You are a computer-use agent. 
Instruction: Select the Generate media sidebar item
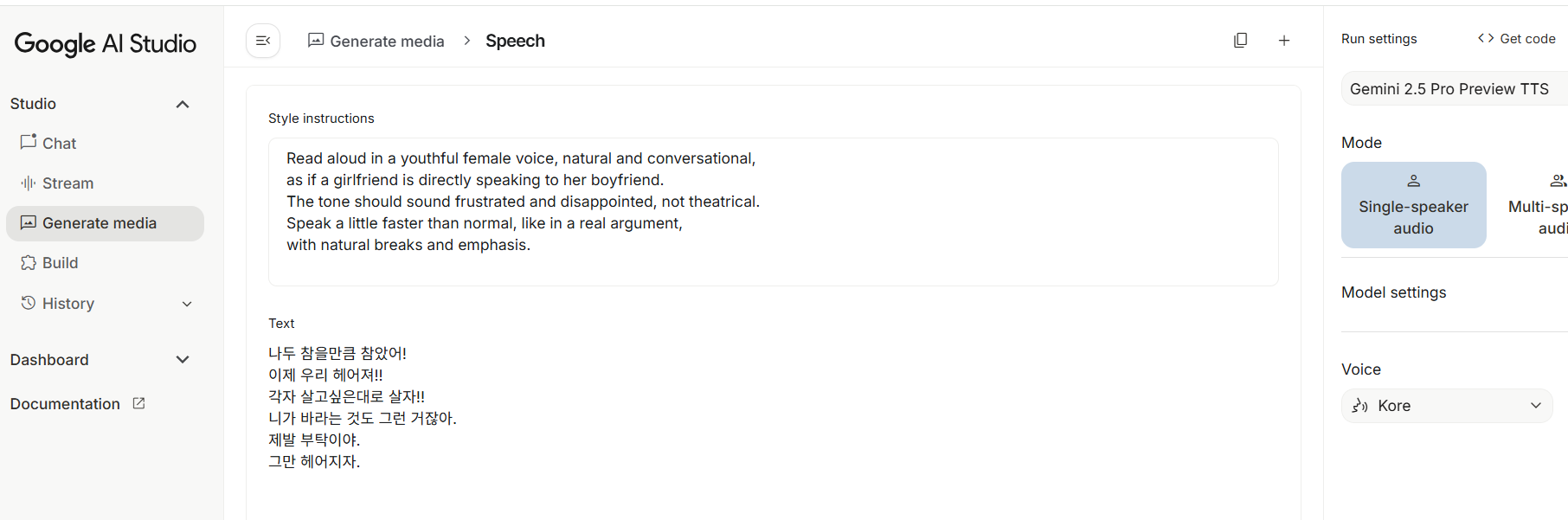point(100,223)
